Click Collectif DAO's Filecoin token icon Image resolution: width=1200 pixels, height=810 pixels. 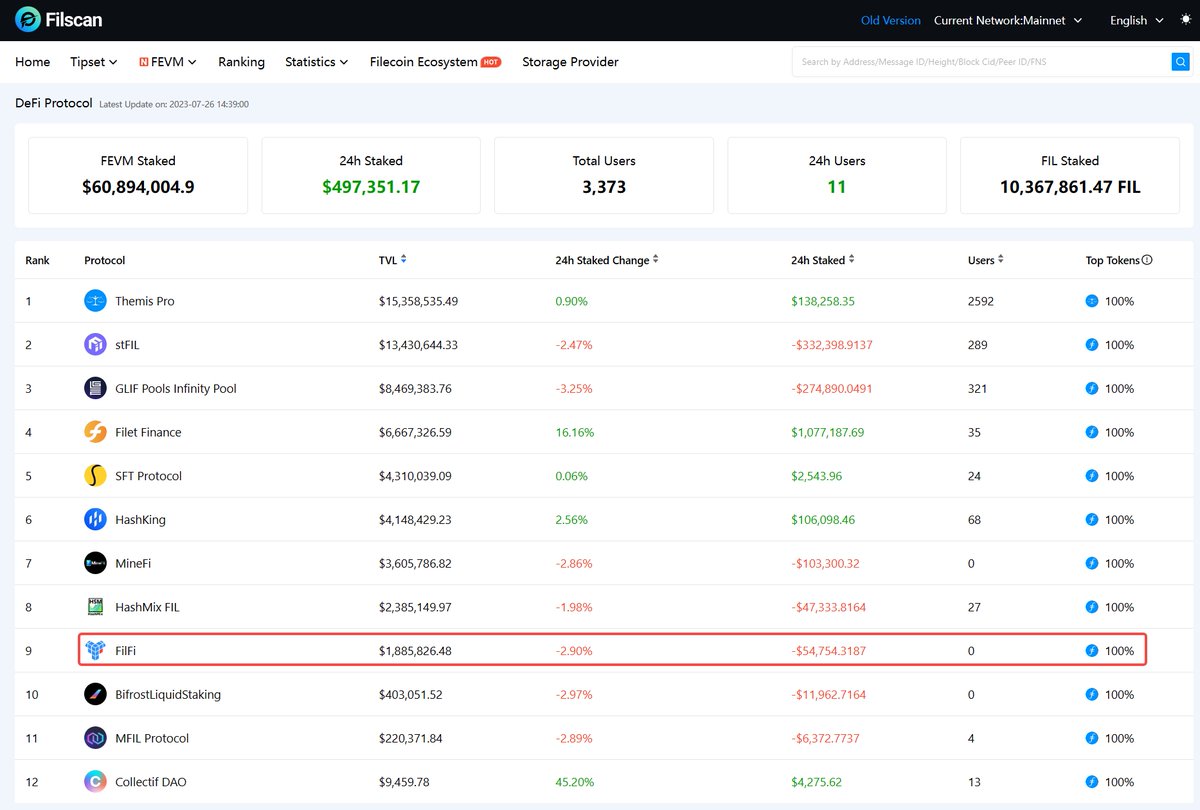[1092, 782]
